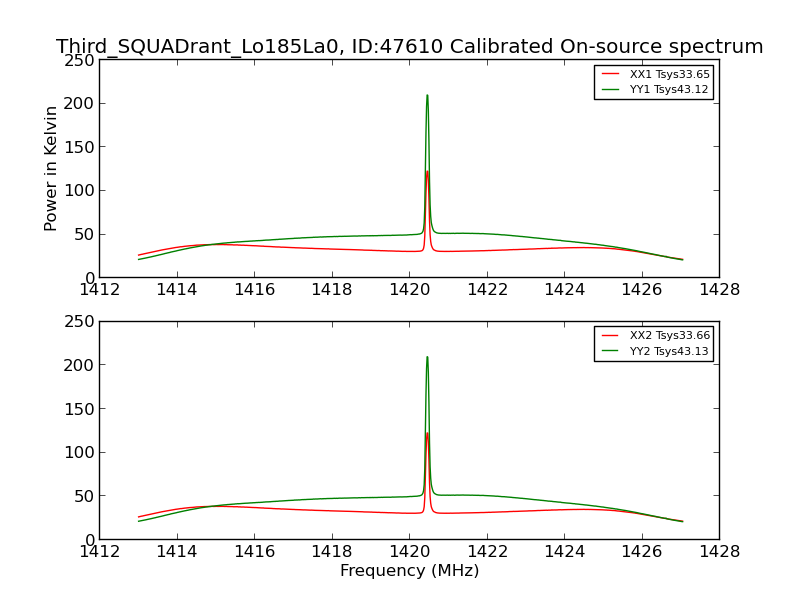Click the 150 y-tick label on bottom plot
The width and height of the screenshot is (800, 600).
click(x=79, y=409)
